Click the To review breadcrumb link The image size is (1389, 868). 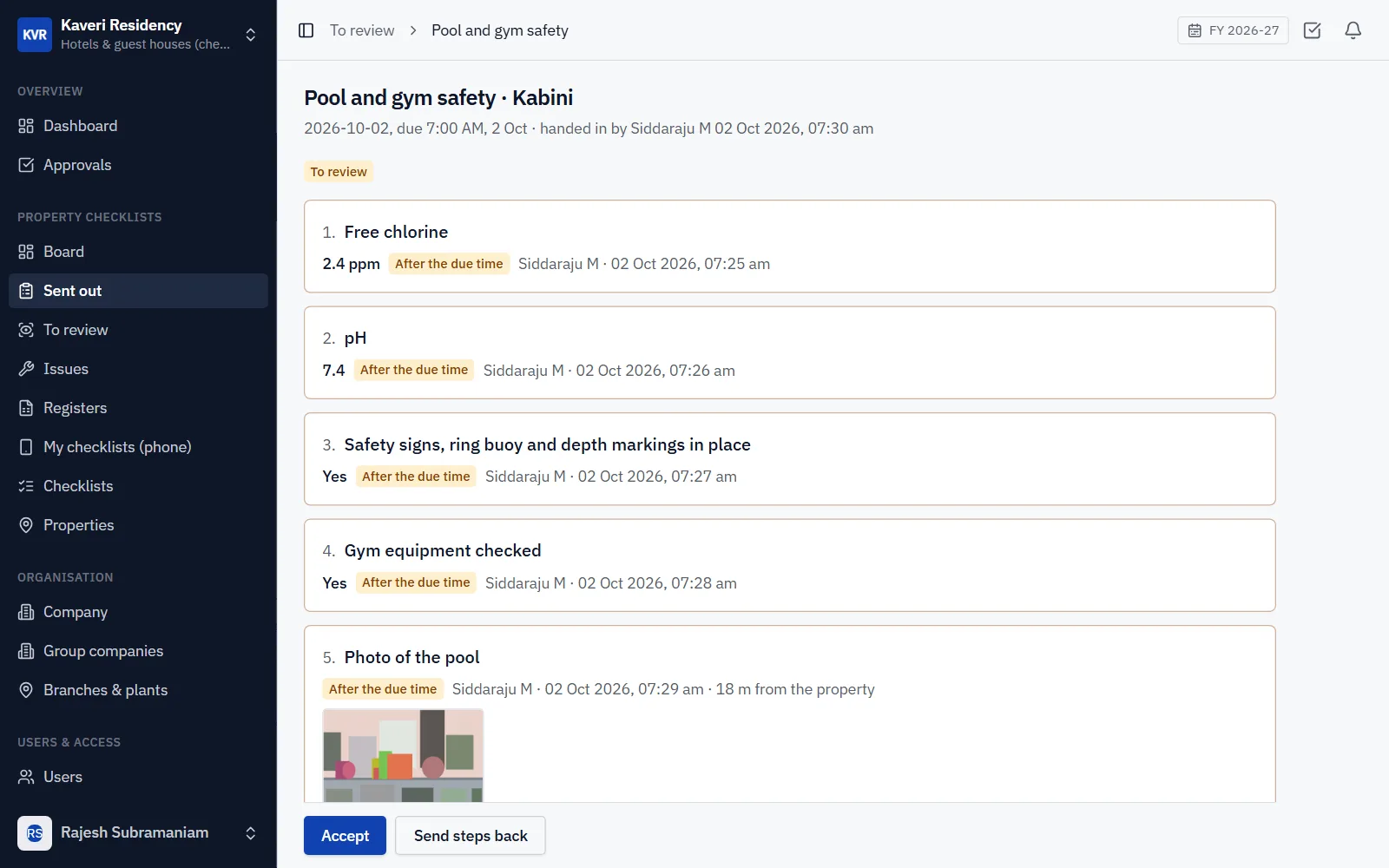(362, 30)
